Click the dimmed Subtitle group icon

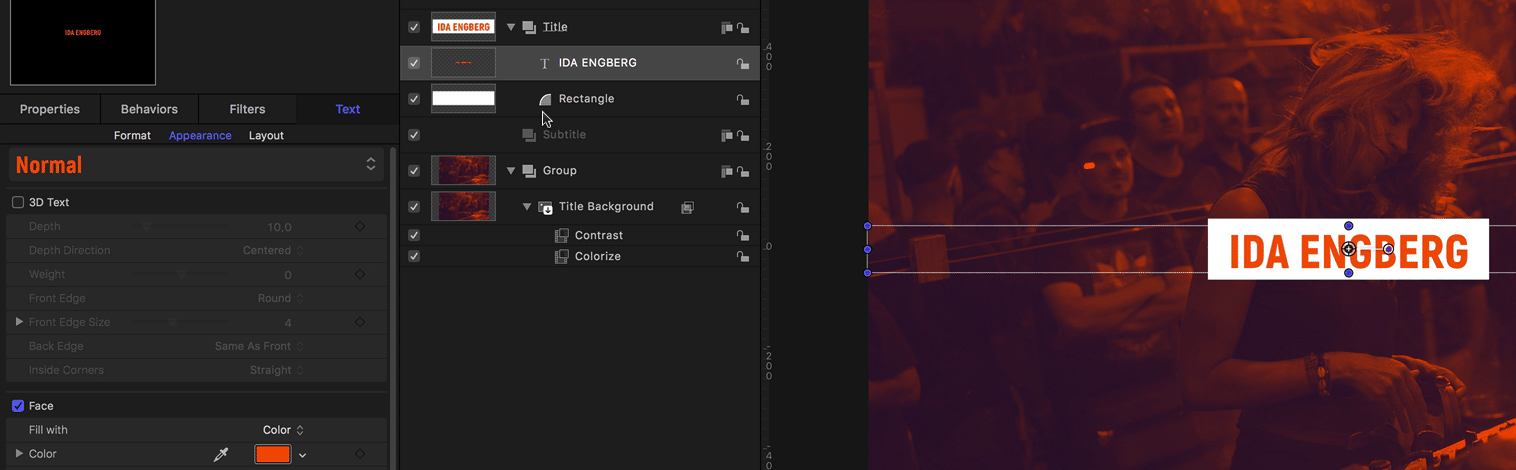coord(529,135)
